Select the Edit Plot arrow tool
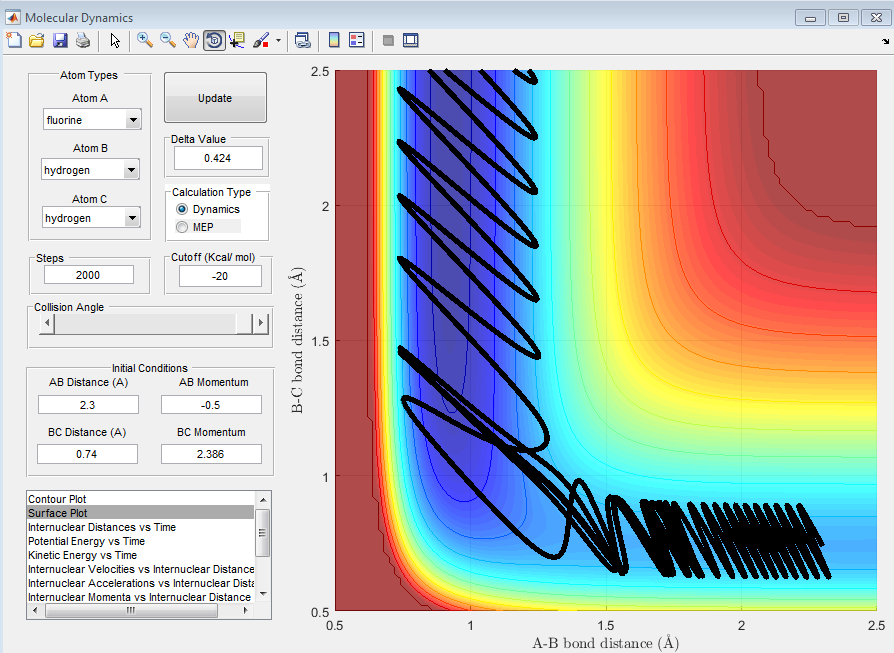Image resolution: width=894 pixels, height=653 pixels. tap(115, 40)
